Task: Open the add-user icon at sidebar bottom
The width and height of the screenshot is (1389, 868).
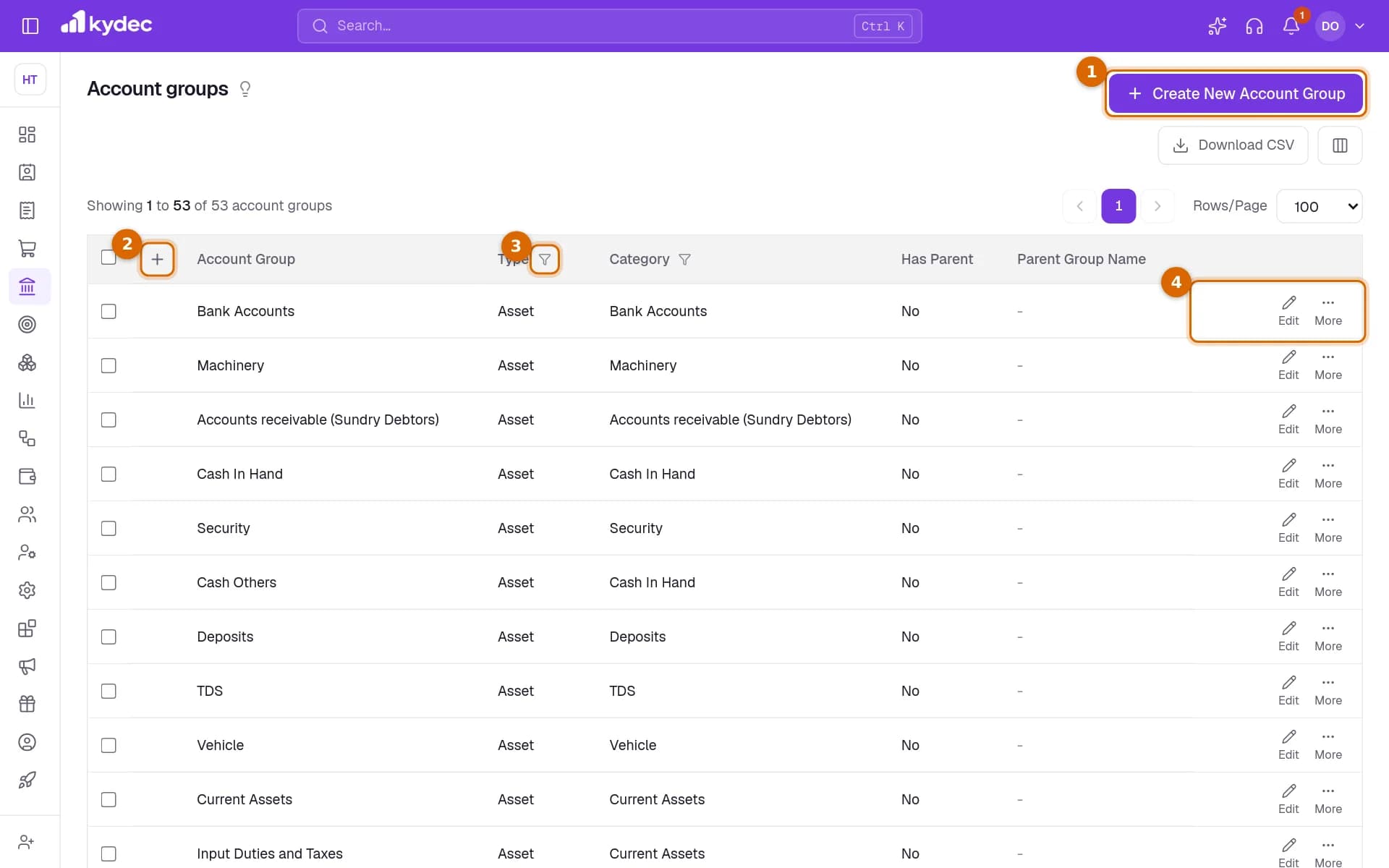Action: [x=27, y=842]
